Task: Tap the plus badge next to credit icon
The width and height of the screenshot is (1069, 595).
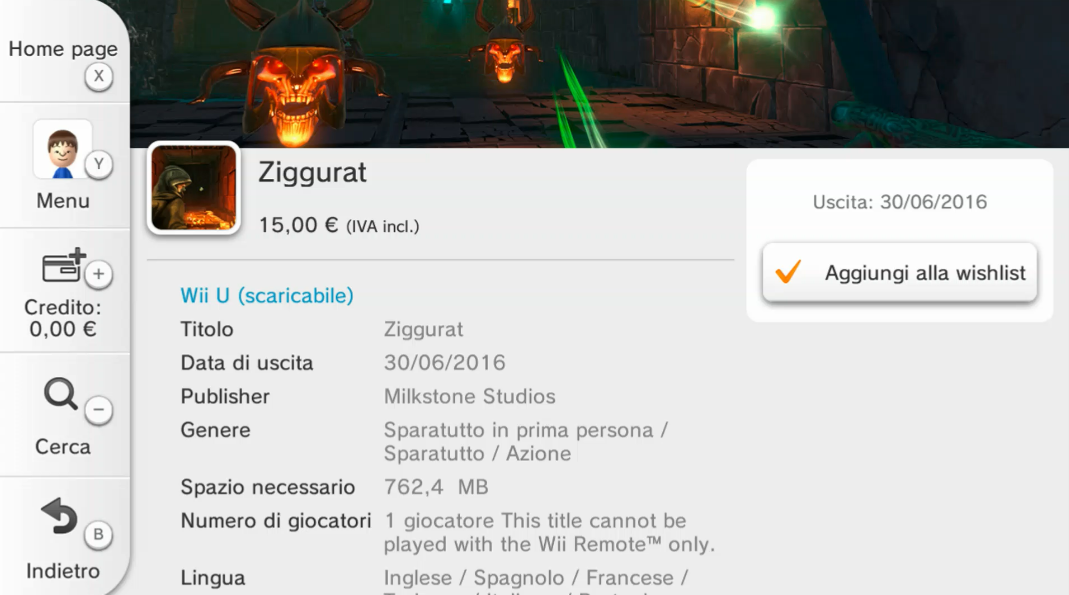Action: click(99, 274)
